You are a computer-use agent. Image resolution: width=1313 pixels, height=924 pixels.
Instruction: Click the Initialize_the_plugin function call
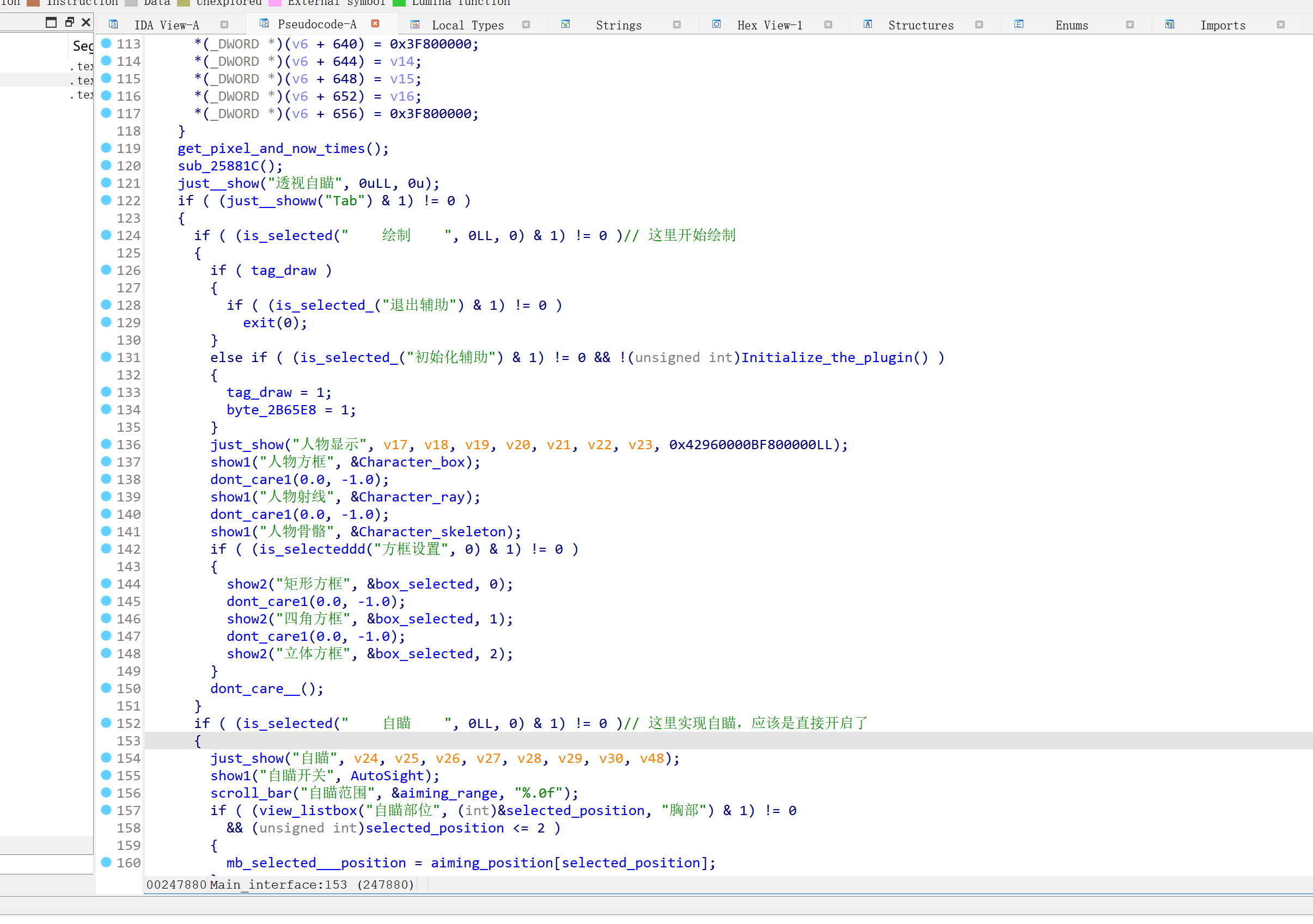(826, 358)
